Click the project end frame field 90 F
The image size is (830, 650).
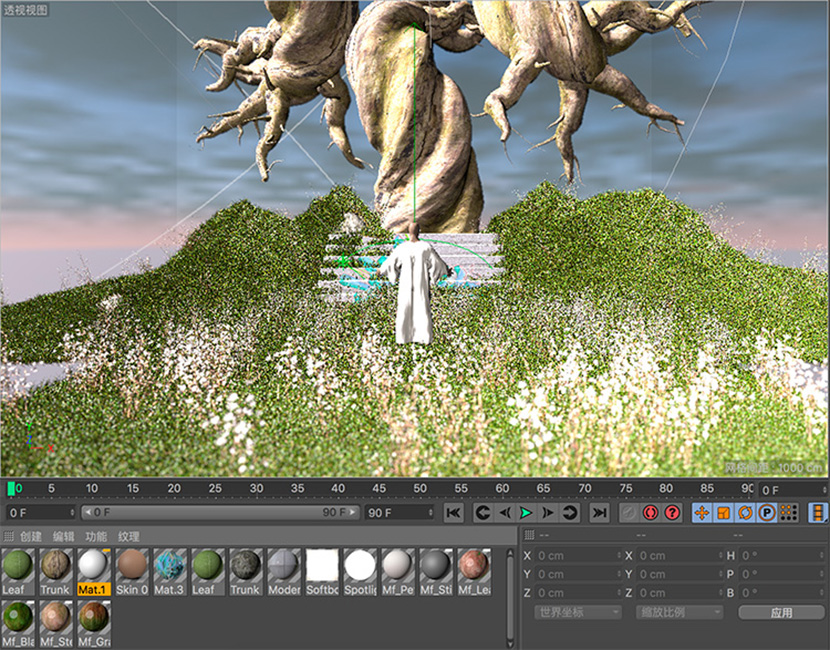(x=399, y=512)
